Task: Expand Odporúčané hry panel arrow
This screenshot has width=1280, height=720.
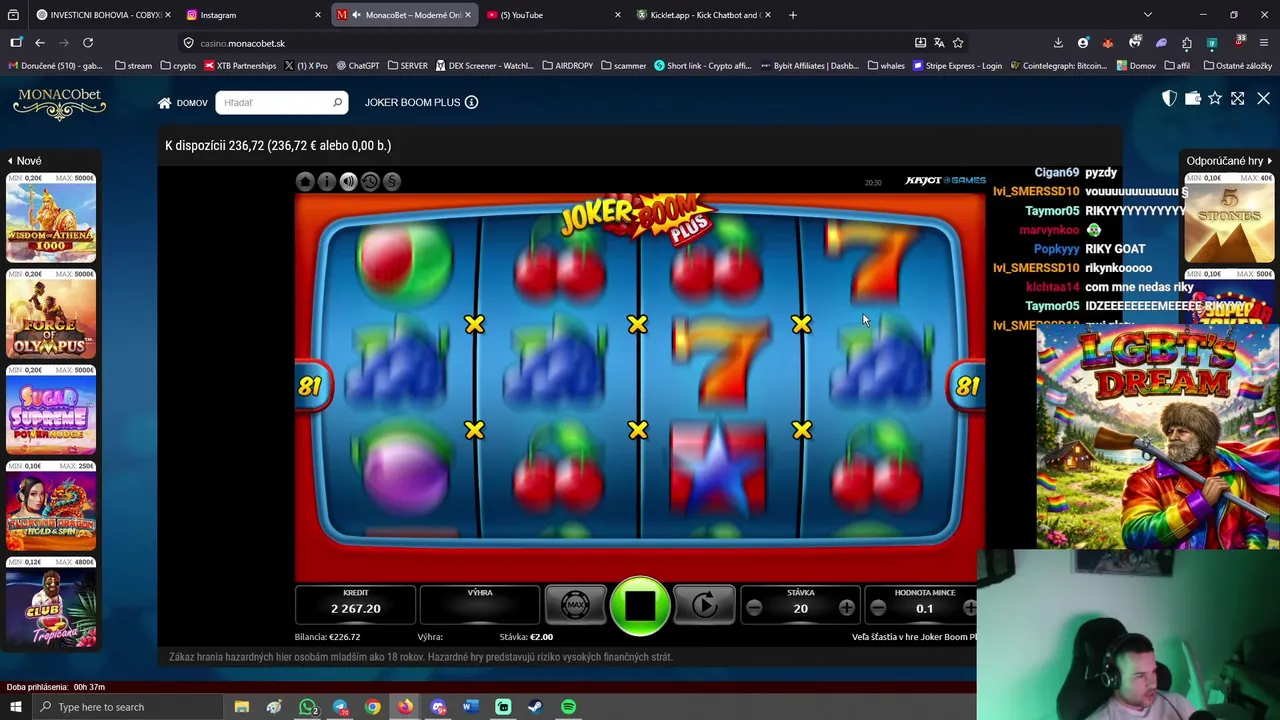Action: pyautogui.click(x=1269, y=161)
